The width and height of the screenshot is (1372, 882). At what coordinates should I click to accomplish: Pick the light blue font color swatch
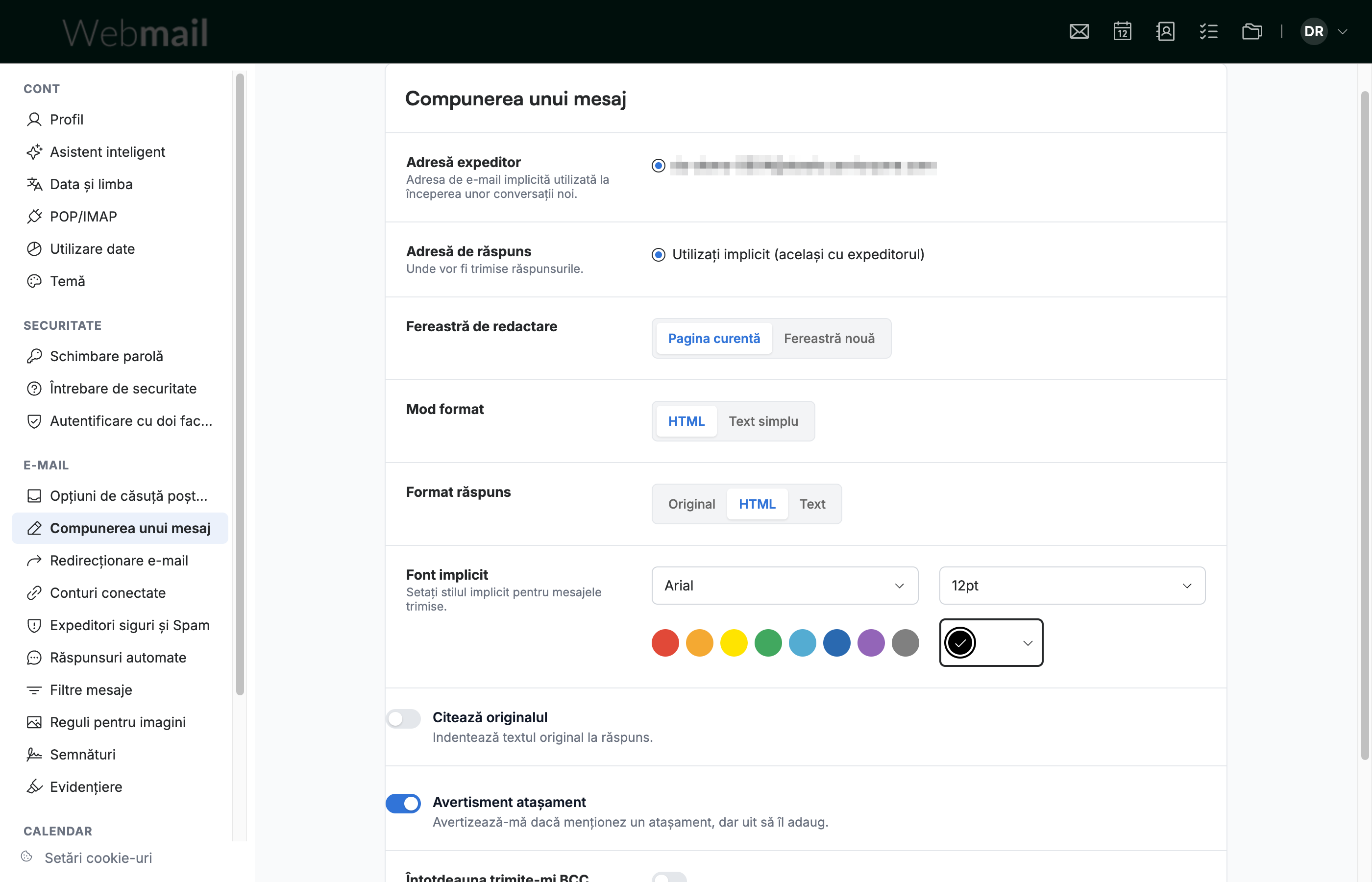pyautogui.click(x=803, y=642)
